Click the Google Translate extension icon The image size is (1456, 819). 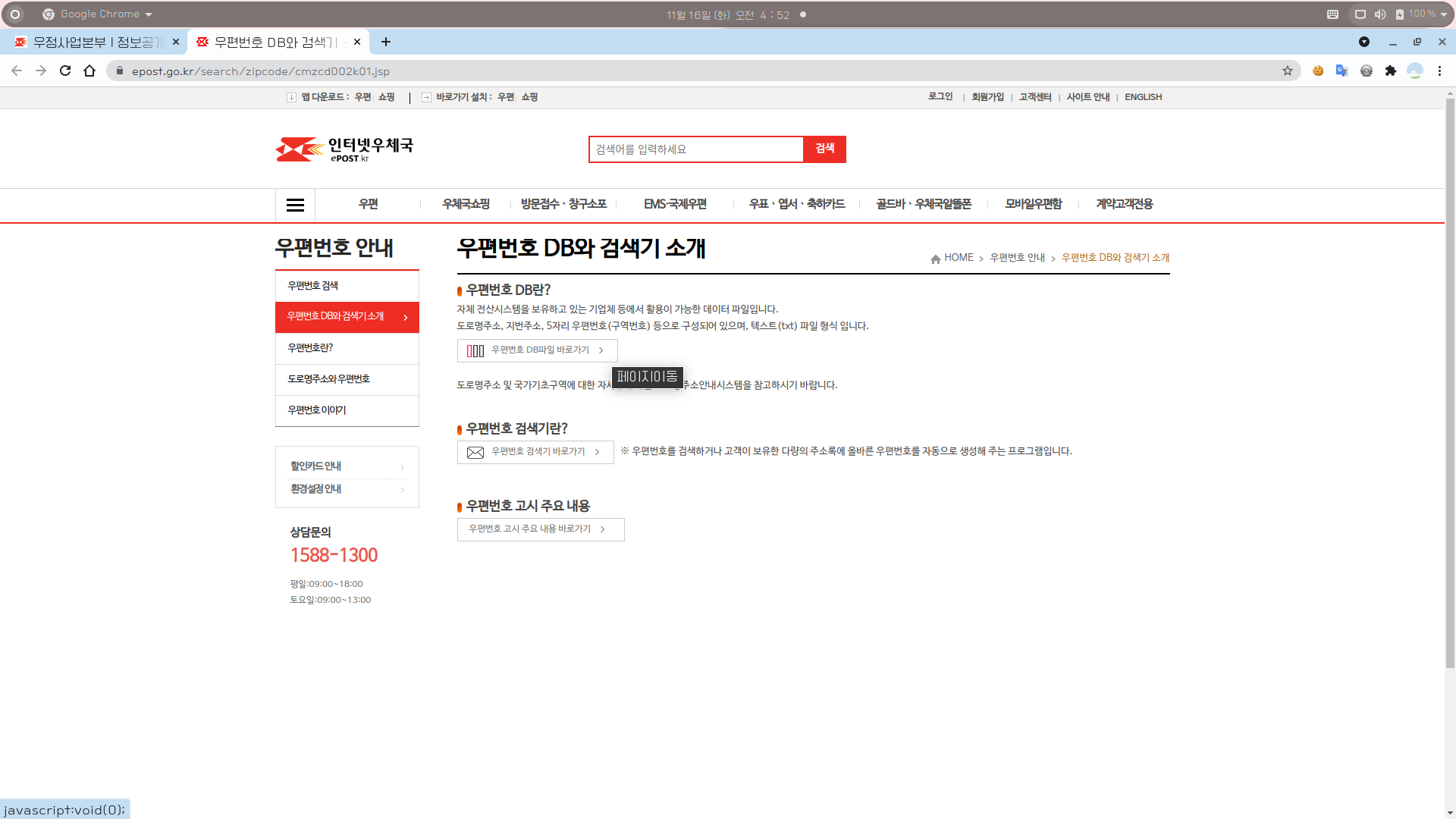tap(1341, 71)
